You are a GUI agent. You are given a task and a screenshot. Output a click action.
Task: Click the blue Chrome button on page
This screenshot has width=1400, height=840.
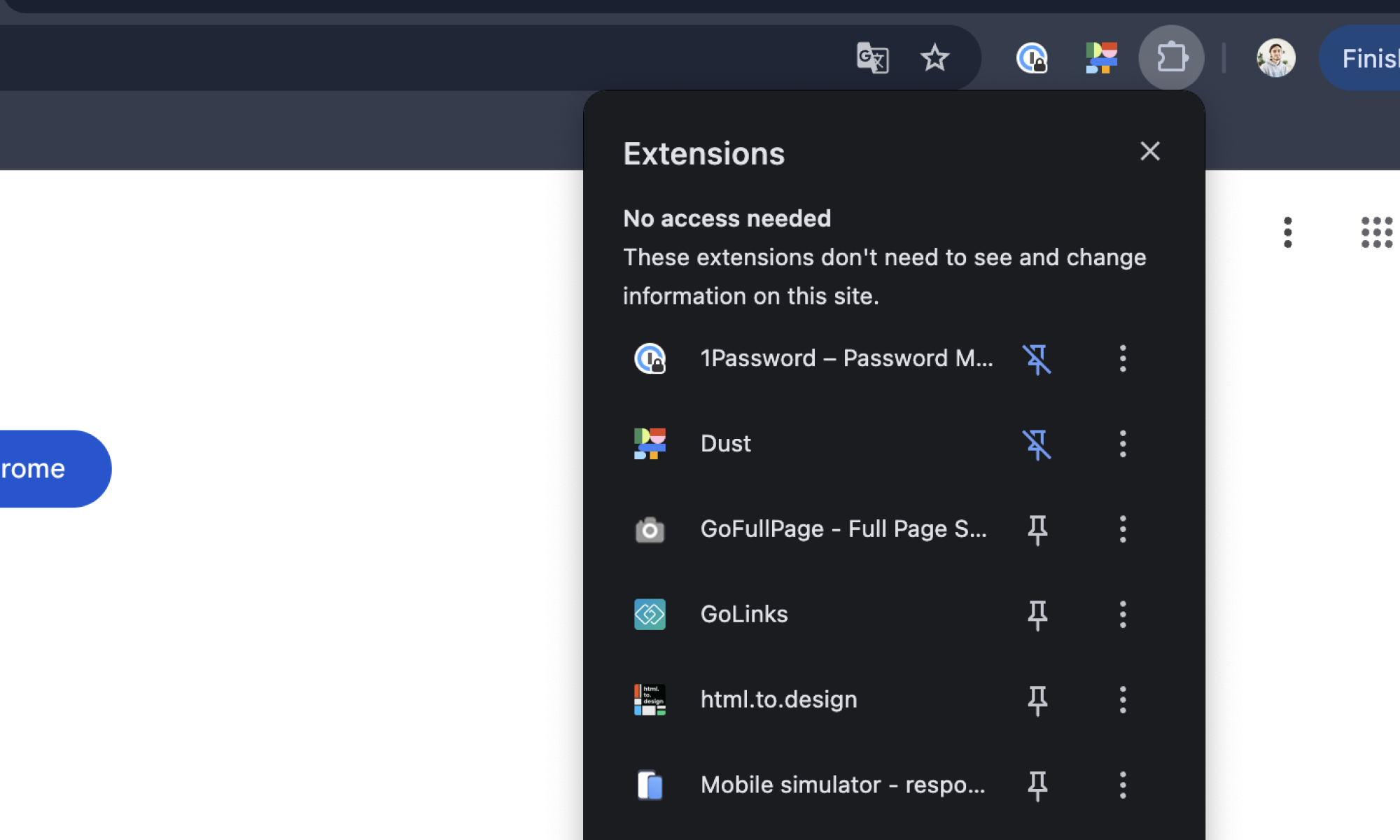tap(42, 468)
